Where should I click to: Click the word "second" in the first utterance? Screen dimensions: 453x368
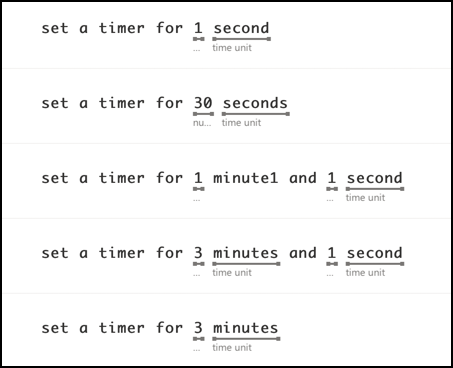(x=241, y=28)
